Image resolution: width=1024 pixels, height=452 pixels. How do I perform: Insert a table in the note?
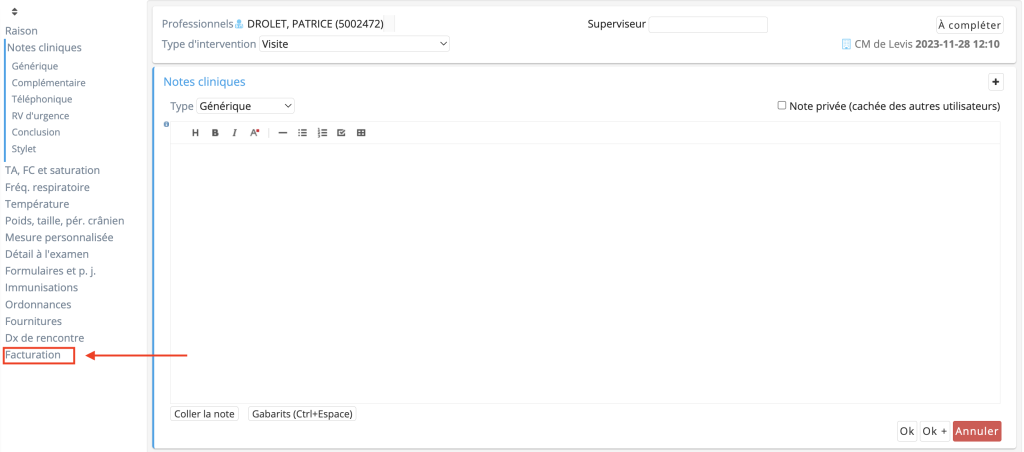361,133
